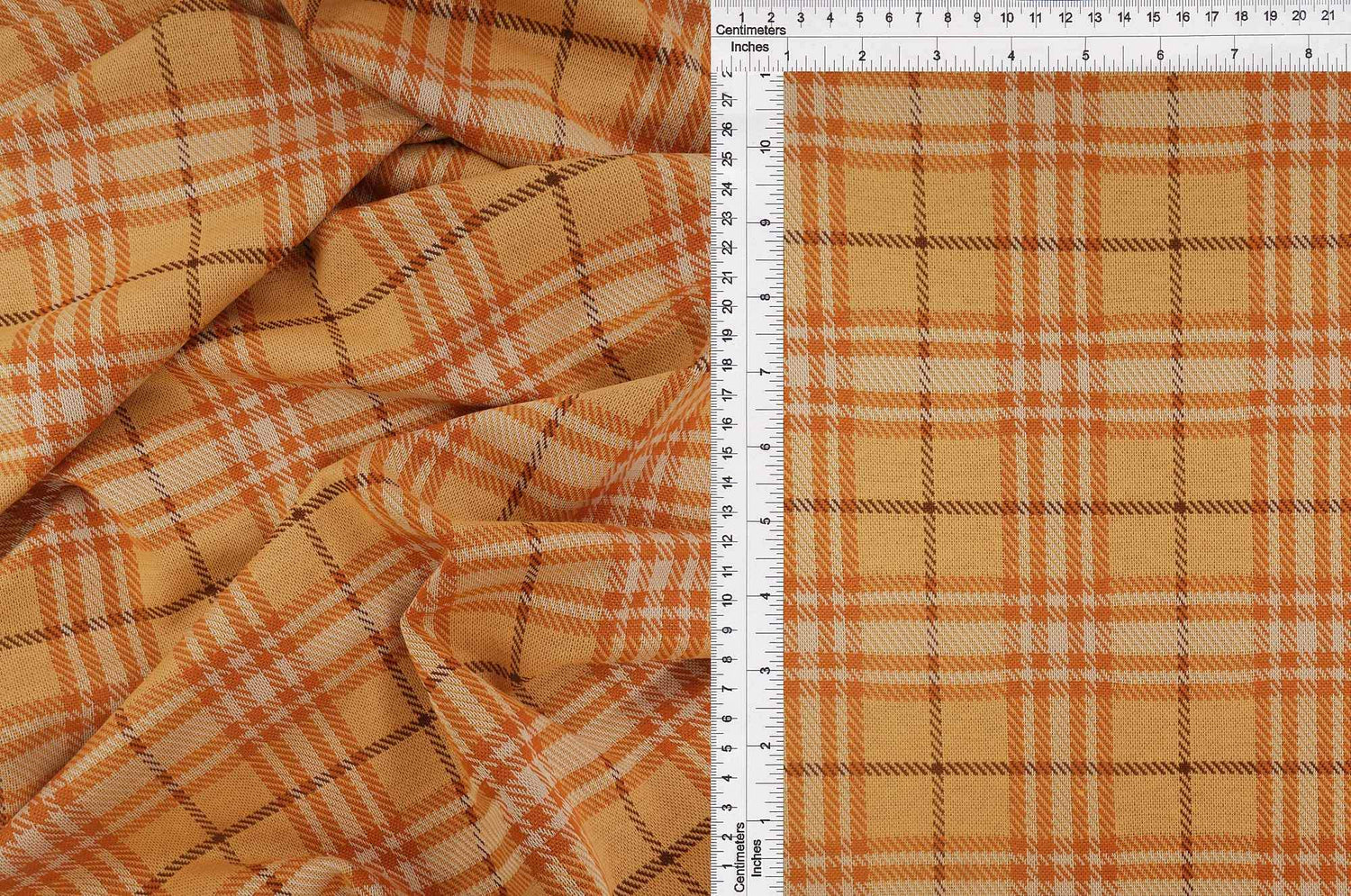Click the 5 inch mark on top ruler
Screen dimensions: 1351x896
click(x=1085, y=56)
